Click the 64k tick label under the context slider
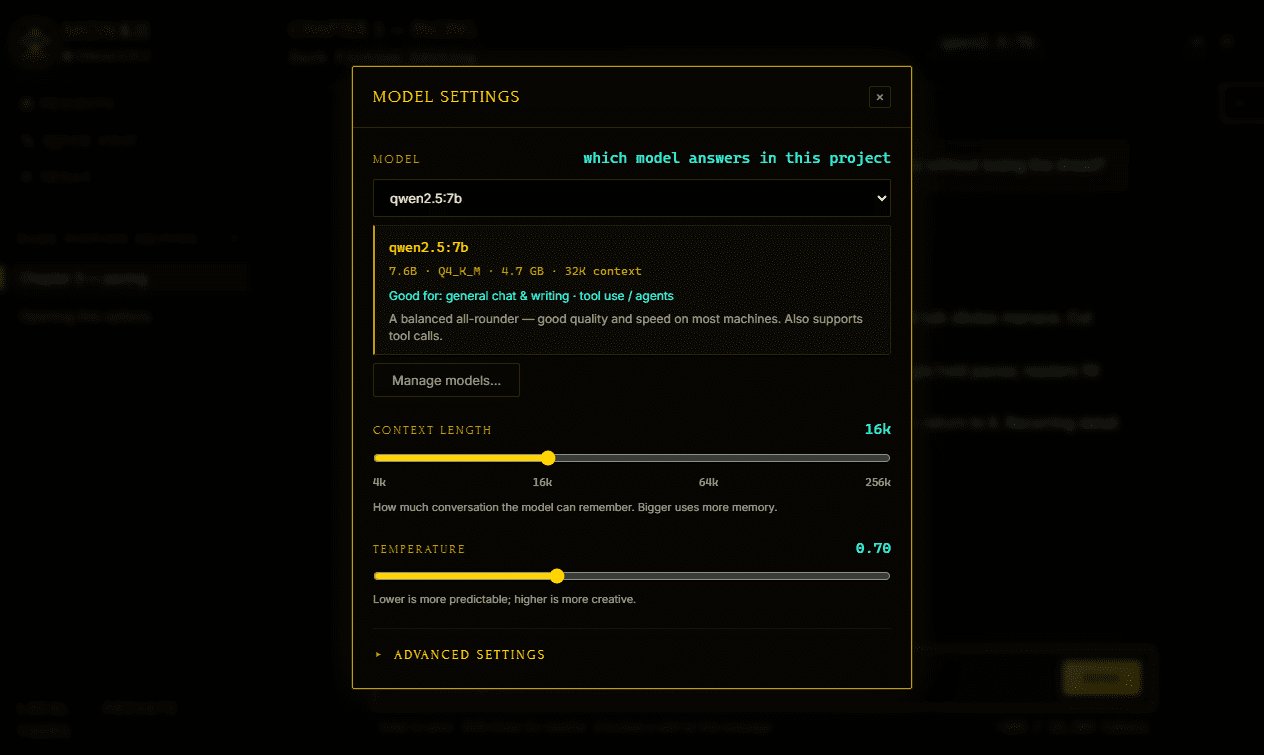Image resolution: width=1264 pixels, height=755 pixels. click(x=708, y=482)
